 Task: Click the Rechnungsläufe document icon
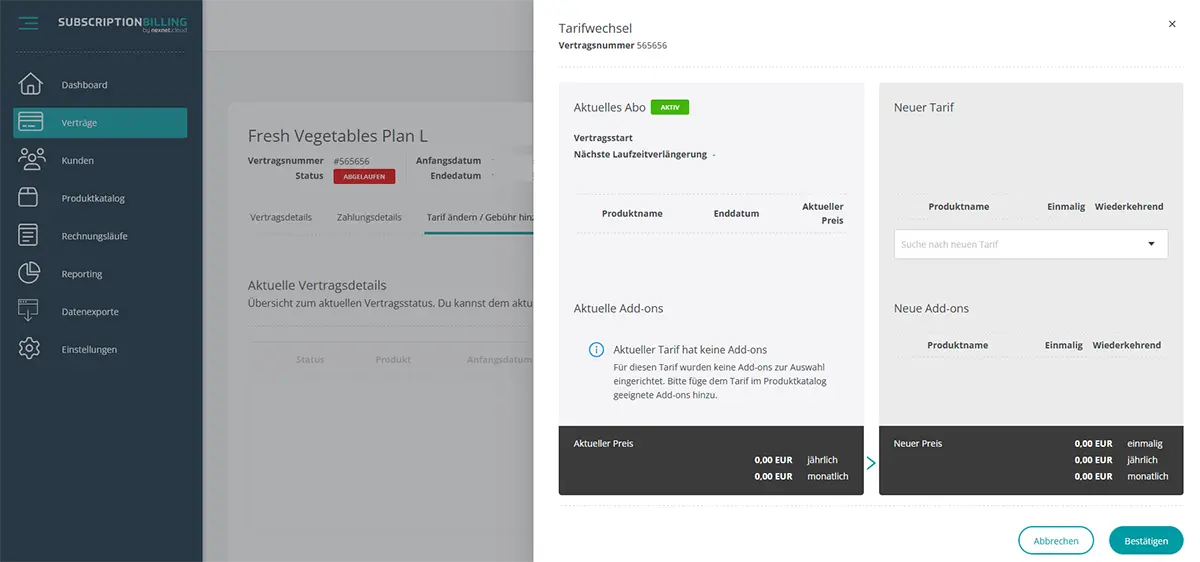pyautogui.click(x=29, y=236)
